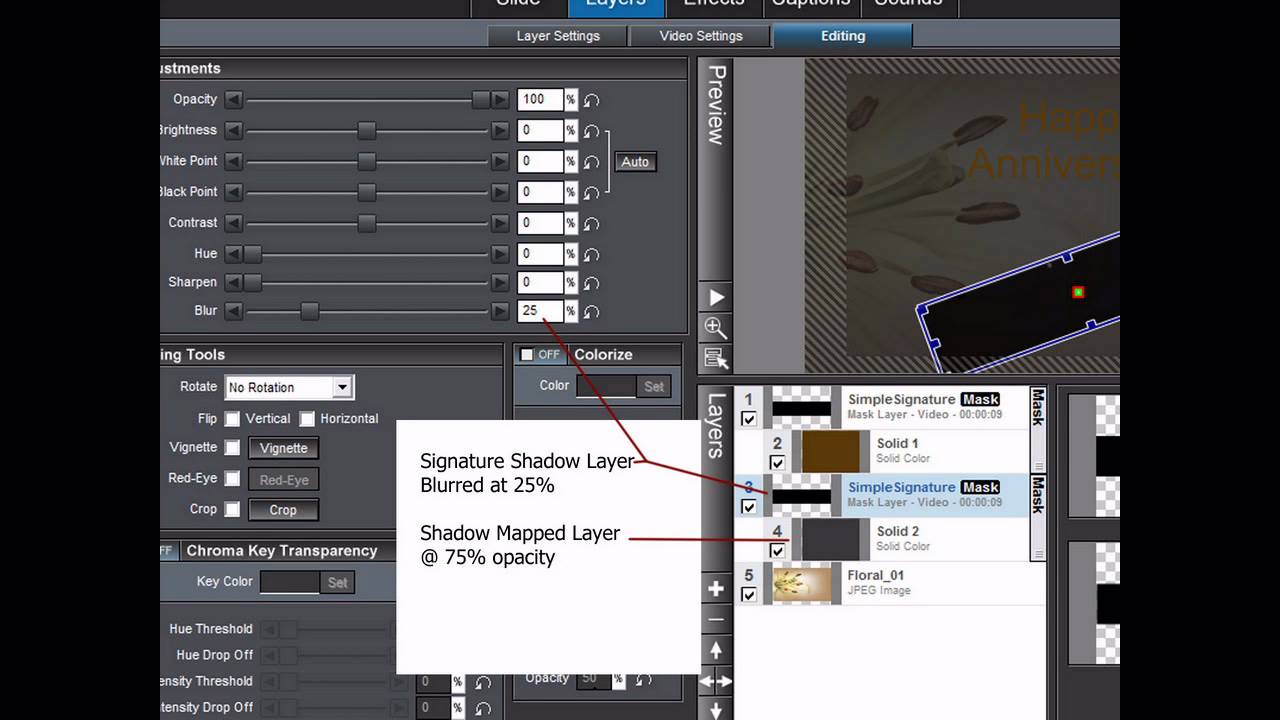The width and height of the screenshot is (1280, 720).
Task: Select the Editing tab
Action: point(843,36)
